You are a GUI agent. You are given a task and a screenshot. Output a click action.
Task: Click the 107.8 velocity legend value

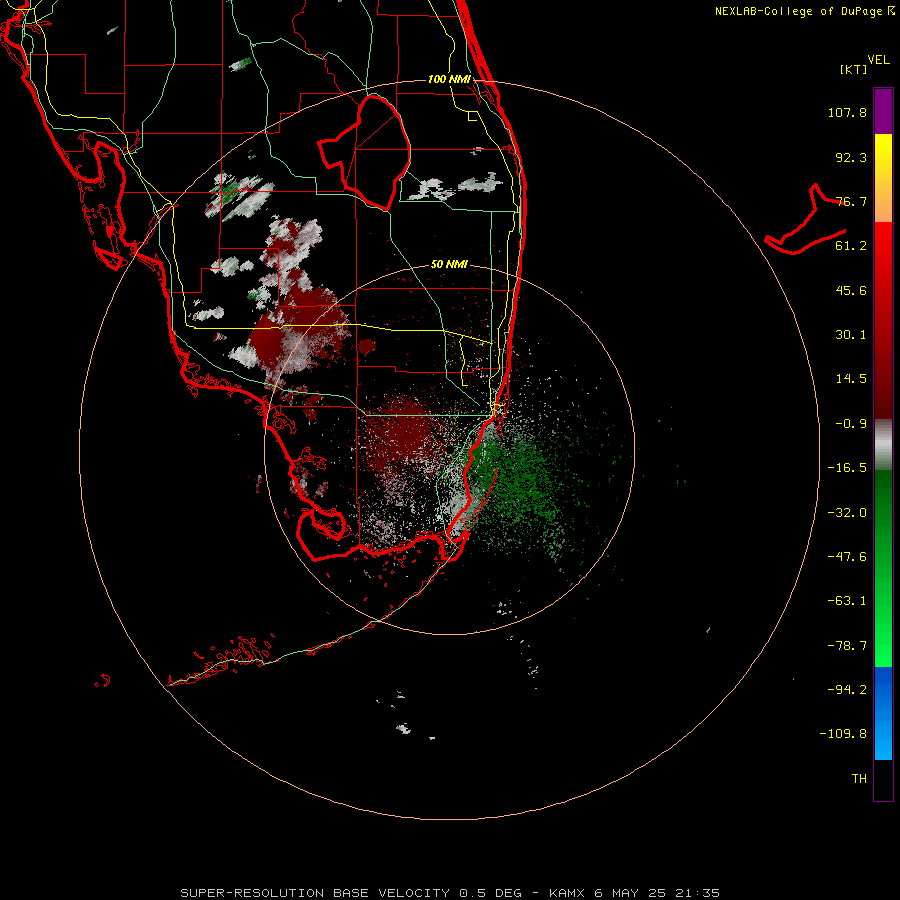(847, 112)
